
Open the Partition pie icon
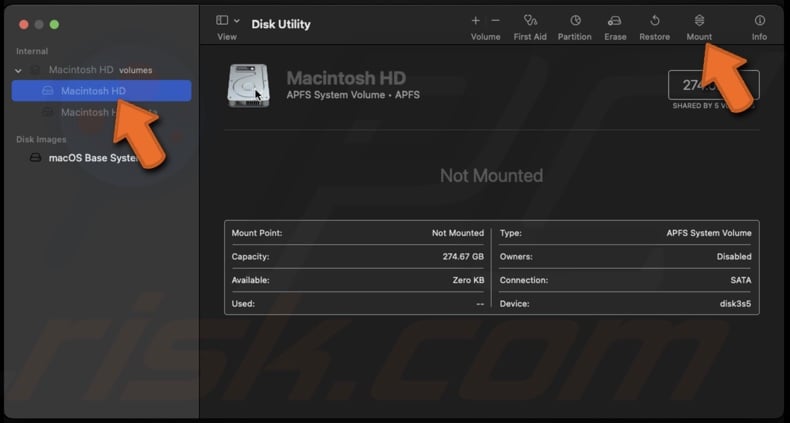point(575,20)
